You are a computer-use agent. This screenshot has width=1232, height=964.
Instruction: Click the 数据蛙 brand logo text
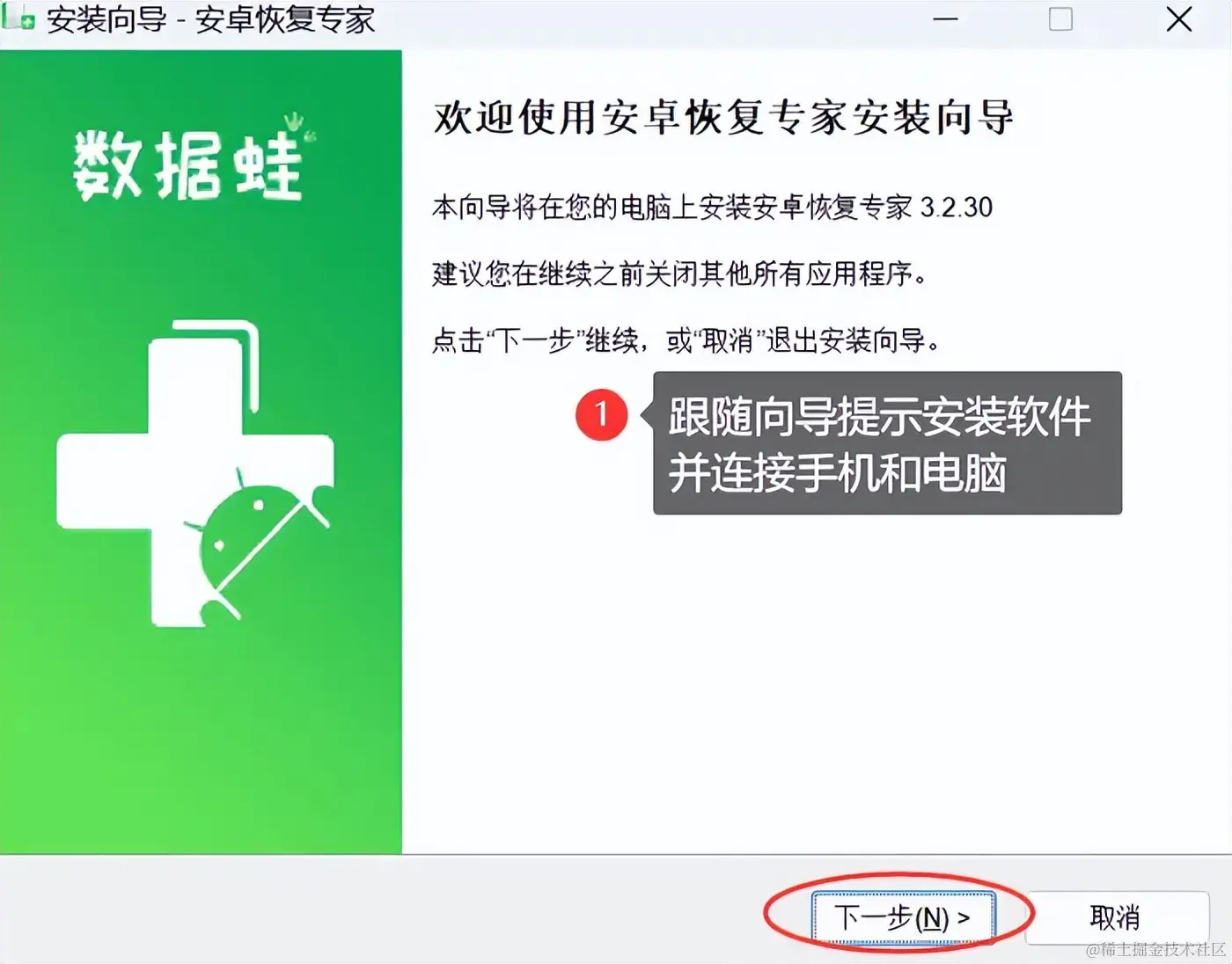click(x=187, y=165)
